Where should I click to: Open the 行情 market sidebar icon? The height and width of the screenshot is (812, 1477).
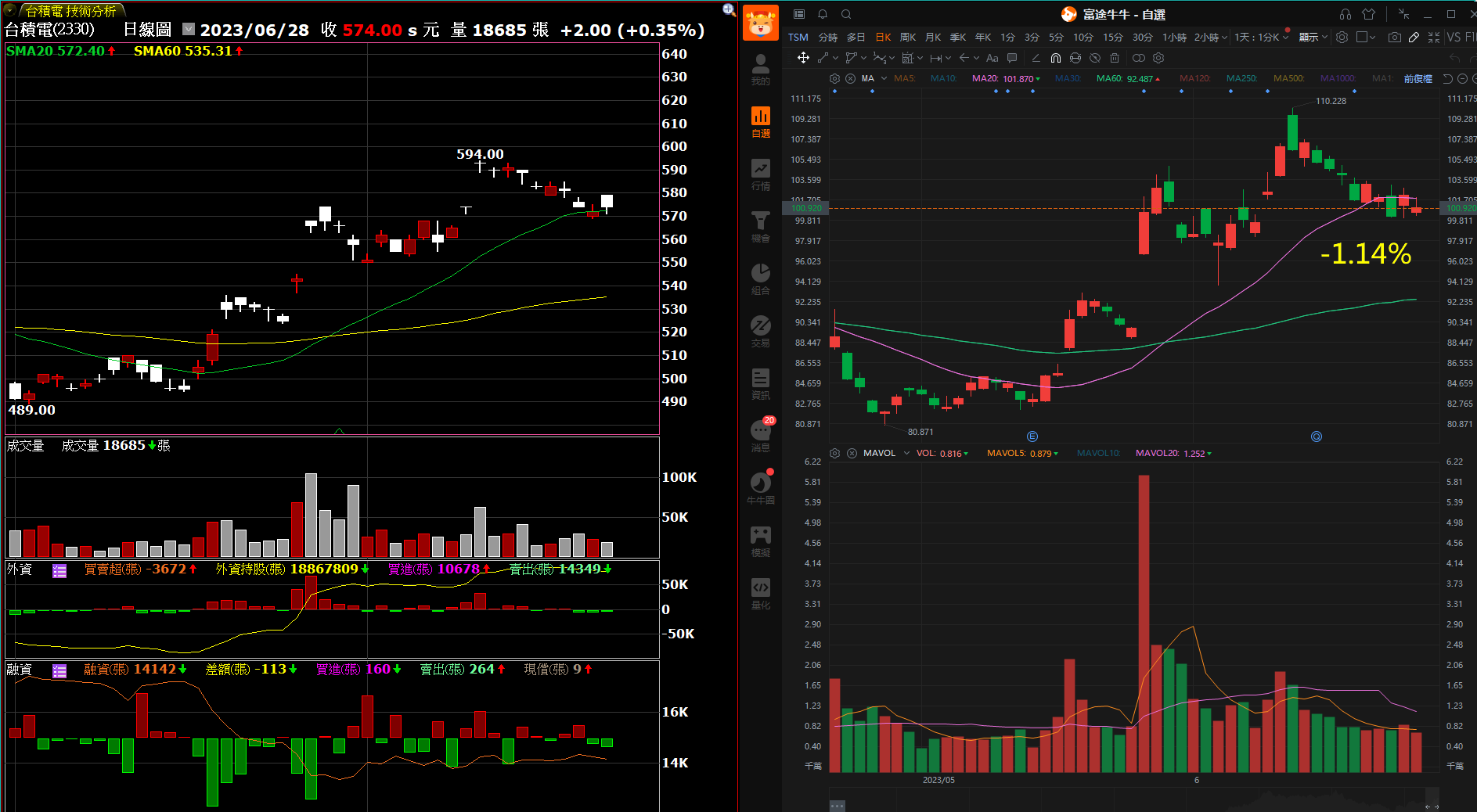[760, 174]
